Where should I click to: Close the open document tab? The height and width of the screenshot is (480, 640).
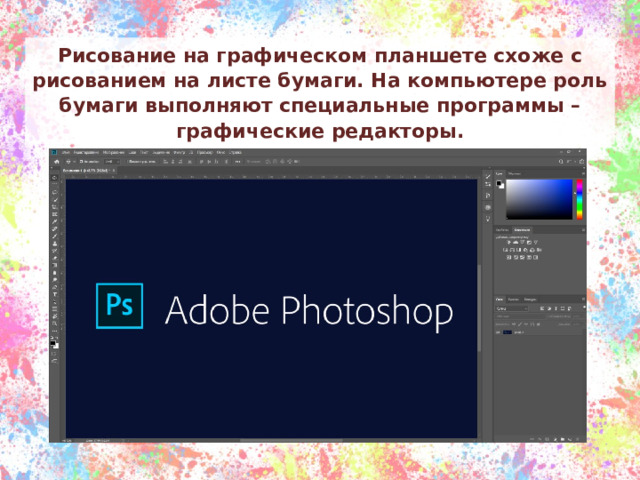coord(114,170)
